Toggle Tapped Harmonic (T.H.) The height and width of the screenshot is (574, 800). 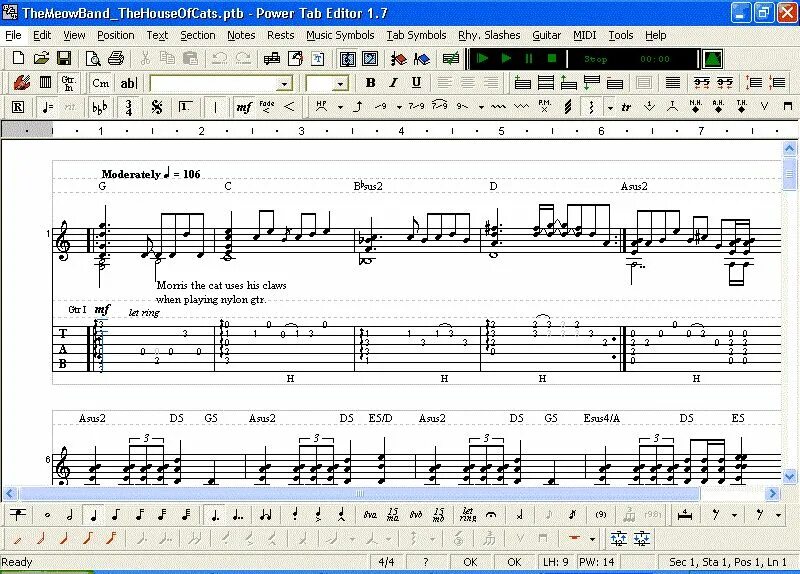[x=741, y=106]
